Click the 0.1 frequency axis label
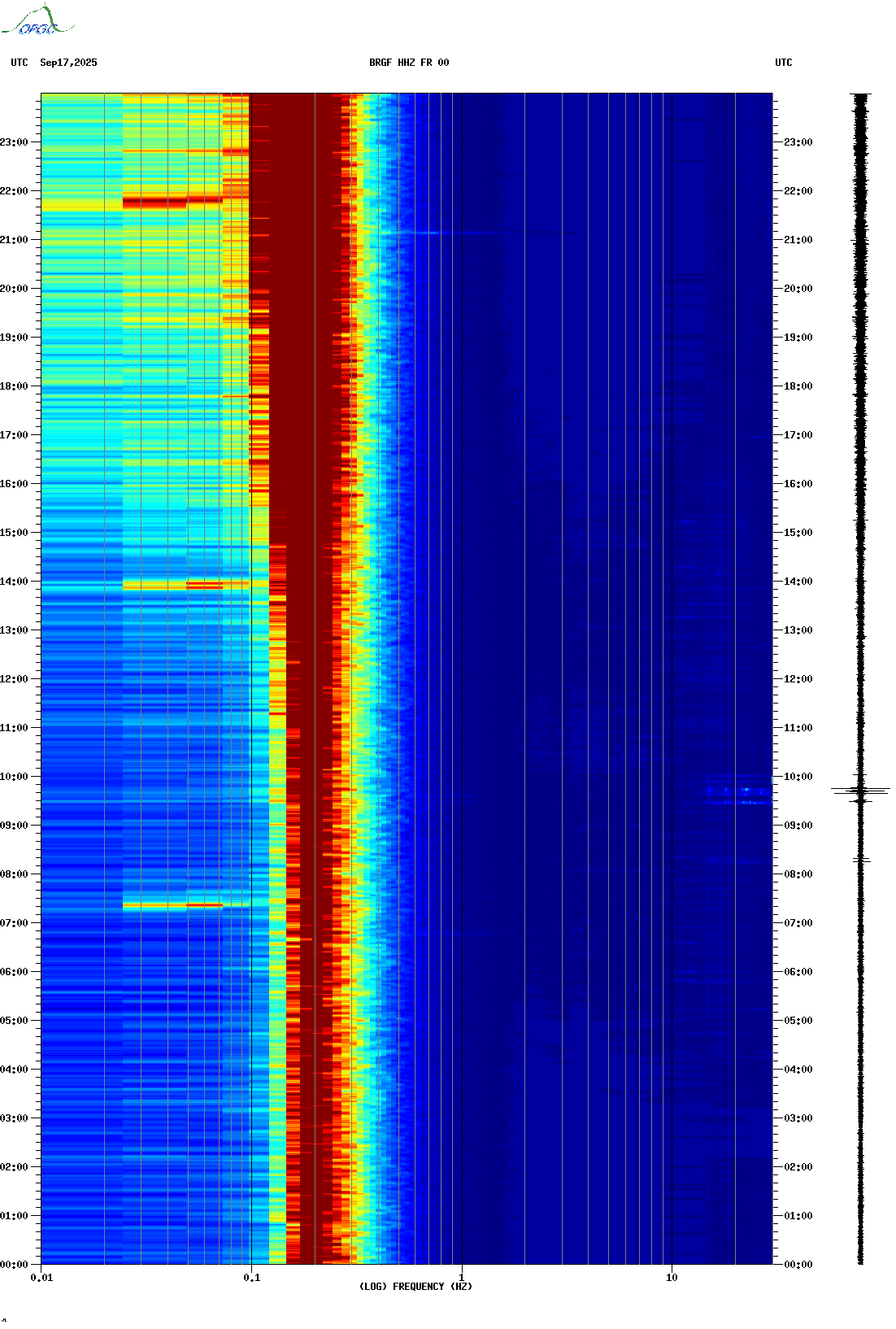 [252, 1278]
